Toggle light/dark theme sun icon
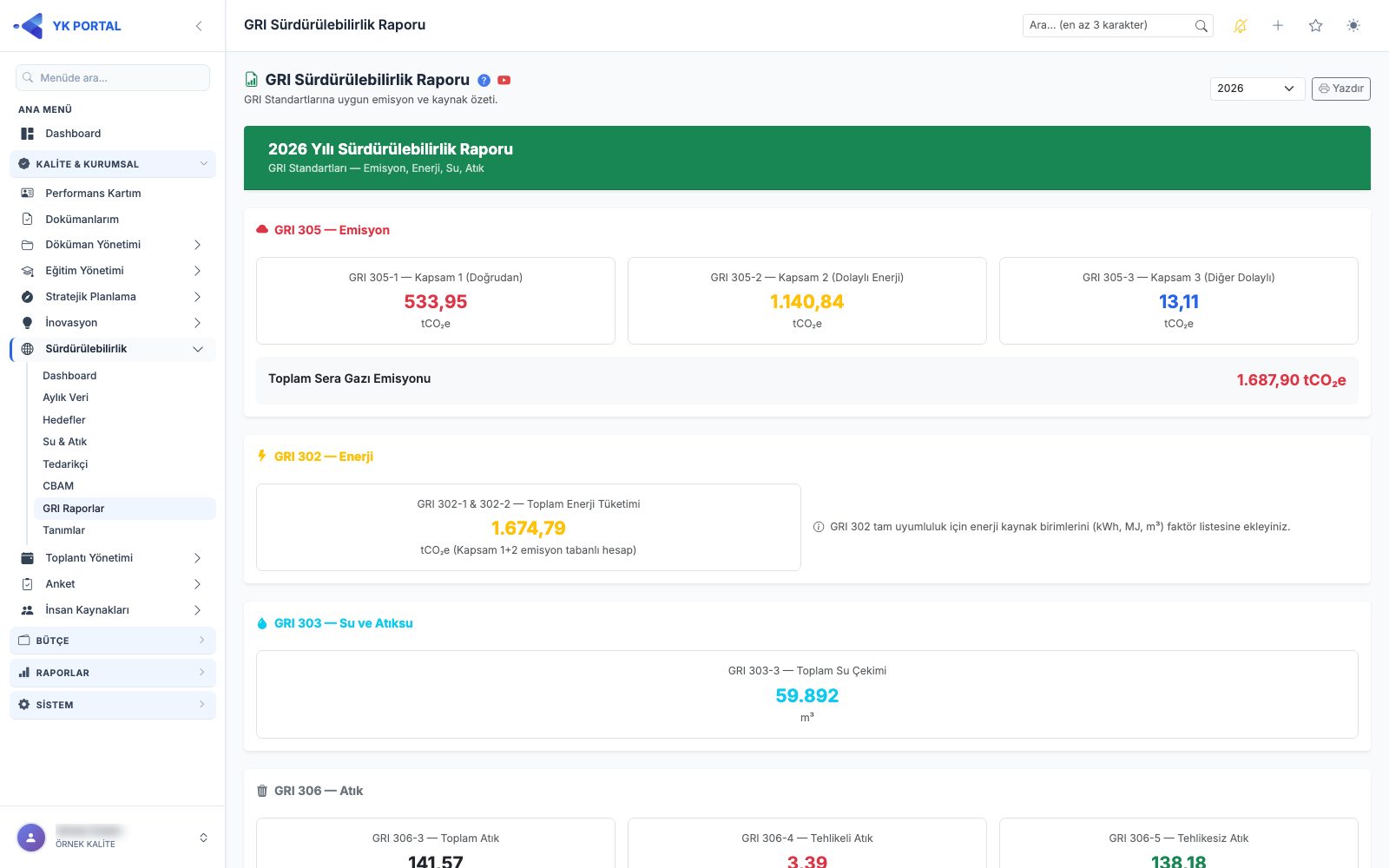The height and width of the screenshot is (868, 1389). pyautogui.click(x=1353, y=26)
